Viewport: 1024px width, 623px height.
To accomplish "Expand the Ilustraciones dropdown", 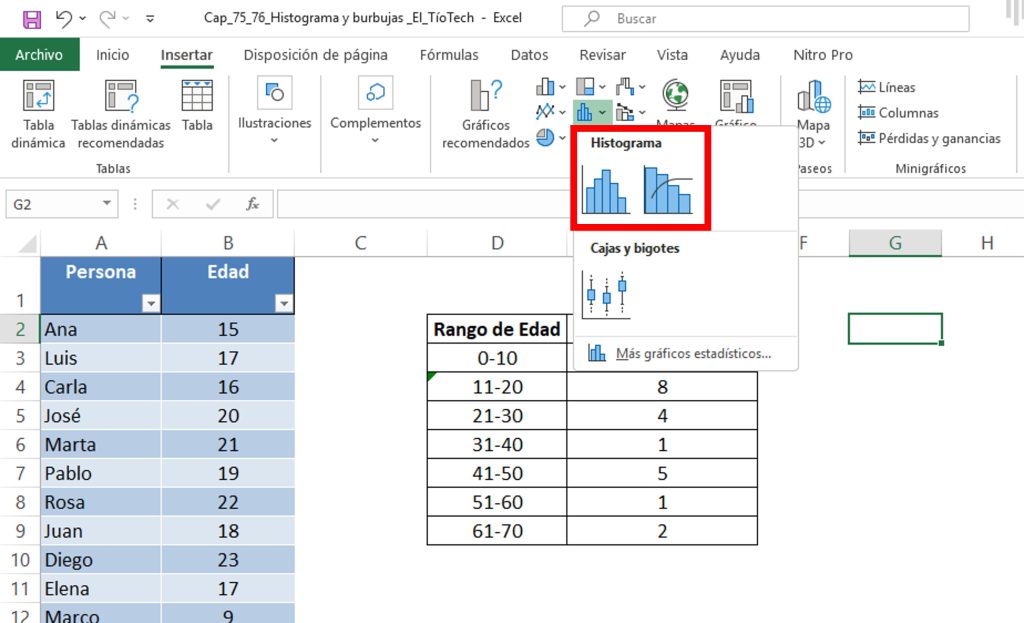I will 274,140.
